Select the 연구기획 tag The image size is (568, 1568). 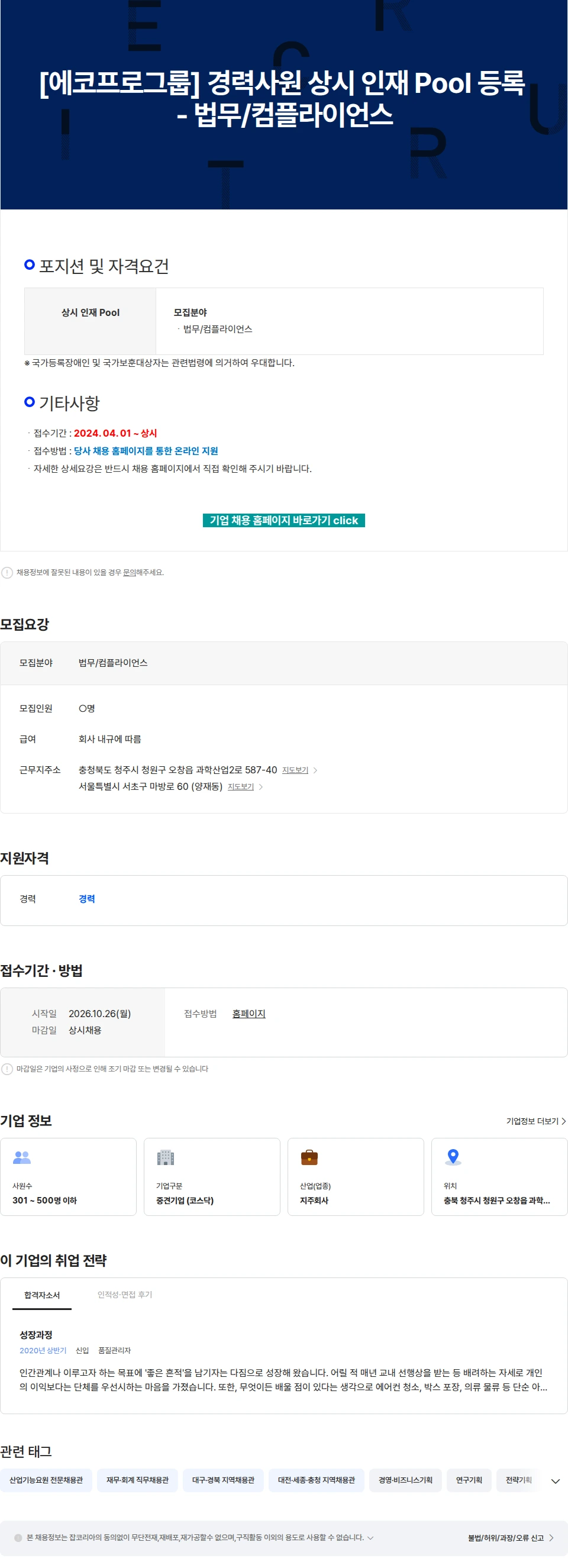tap(469, 1480)
